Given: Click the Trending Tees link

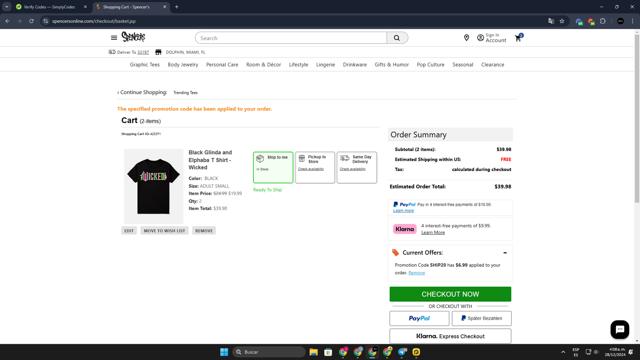Looking at the screenshot, I should coord(185,93).
